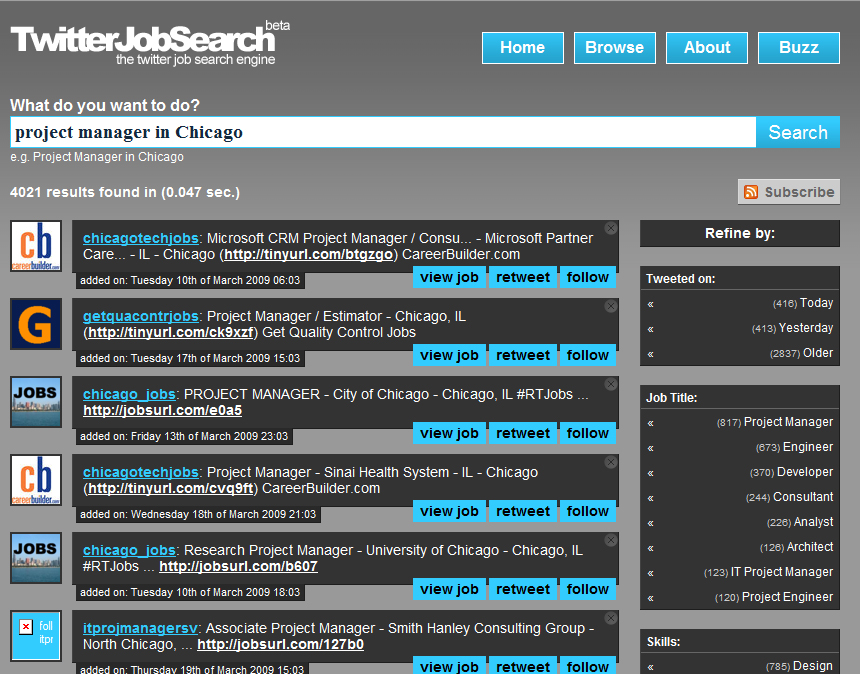Retweet the Sinai Health System posting
This screenshot has height=674, width=860.
pyautogui.click(x=523, y=511)
